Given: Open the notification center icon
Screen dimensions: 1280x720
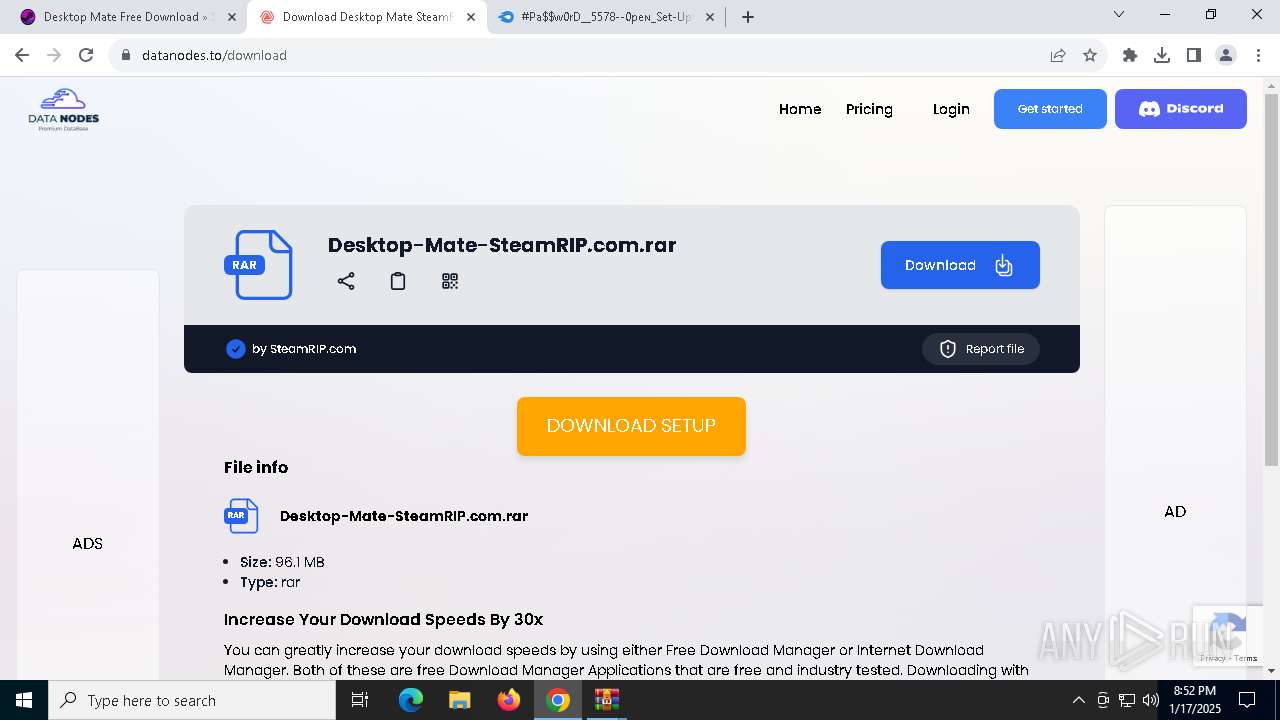Looking at the screenshot, I should point(1247,700).
